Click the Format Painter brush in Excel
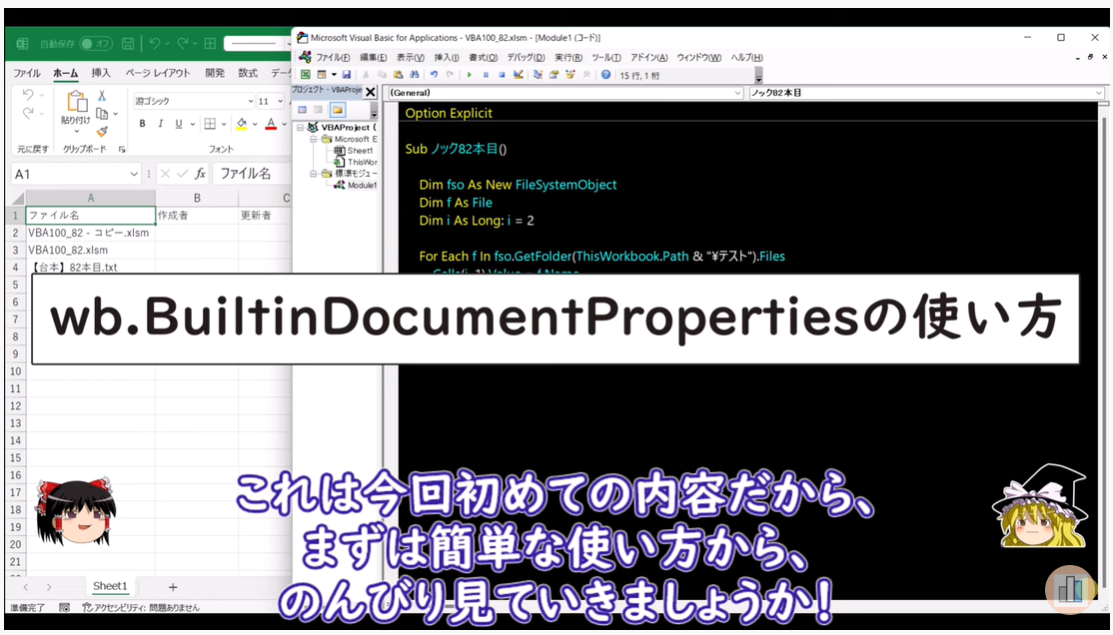The width and height of the screenshot is (1113, 635). [101, 131]
